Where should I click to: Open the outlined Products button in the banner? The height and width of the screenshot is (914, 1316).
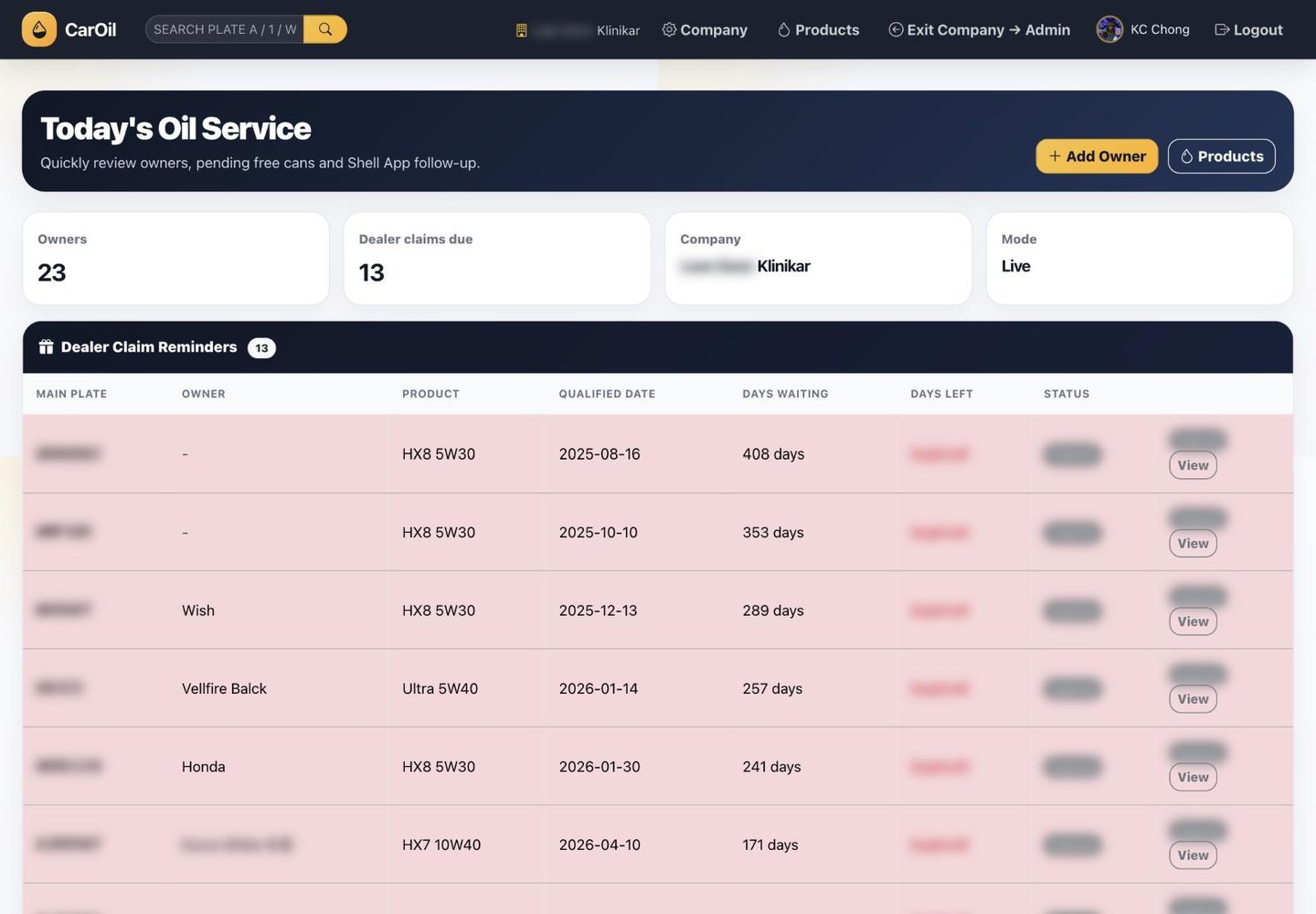pyautogui.click(x=1221, y=156)
